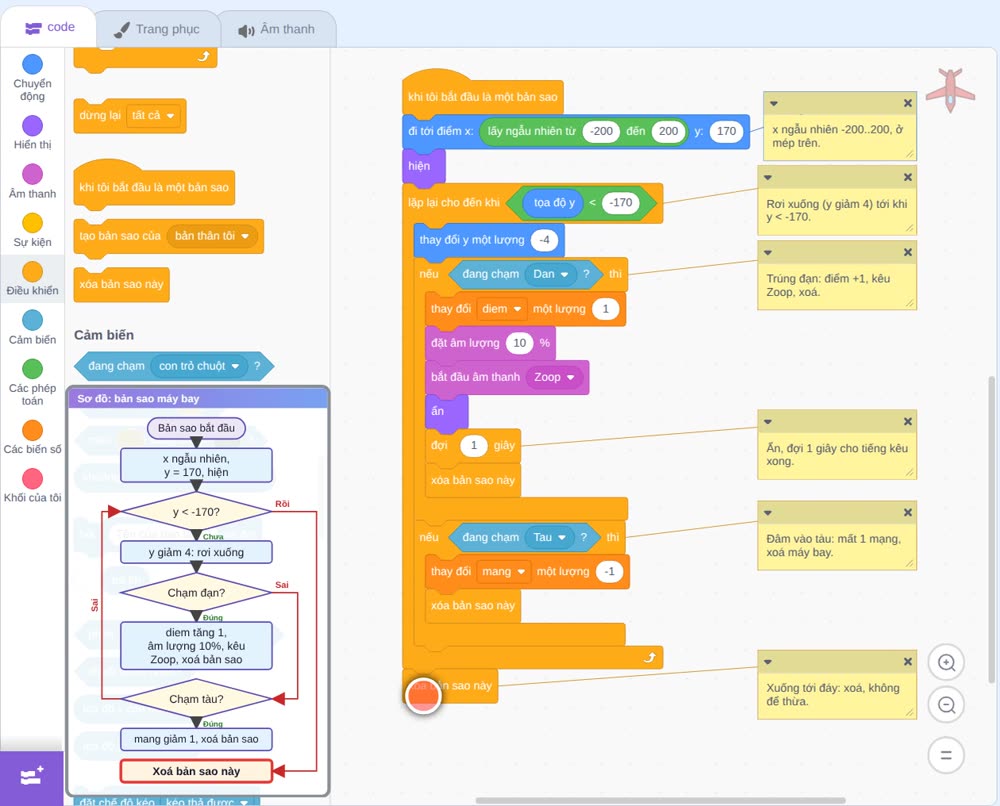Close the 'Ẩn, đợi 1 giây' comment
This screenshot has height=806, width=1000.
coord(908,421)
